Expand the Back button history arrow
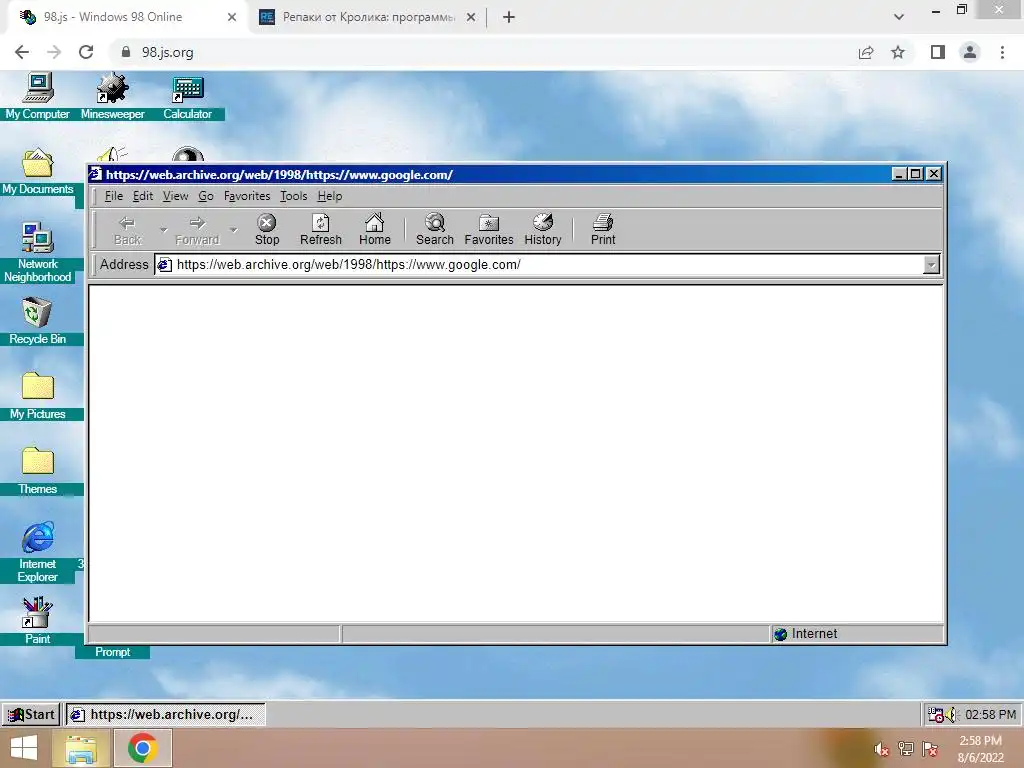This screenshot has height=768, width=1024. tap(163, 230)
